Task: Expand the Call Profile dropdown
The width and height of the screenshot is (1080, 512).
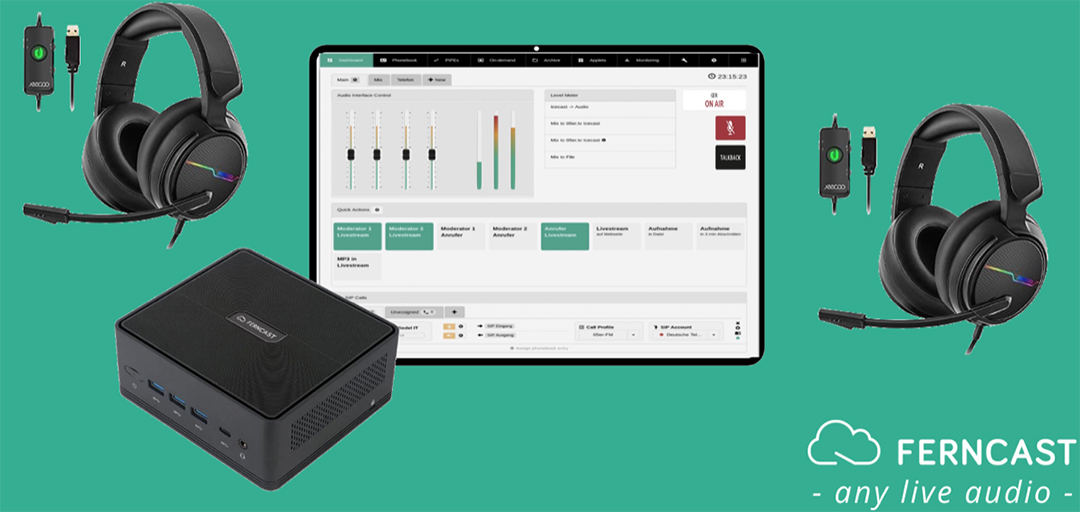Action: (608, 336)
